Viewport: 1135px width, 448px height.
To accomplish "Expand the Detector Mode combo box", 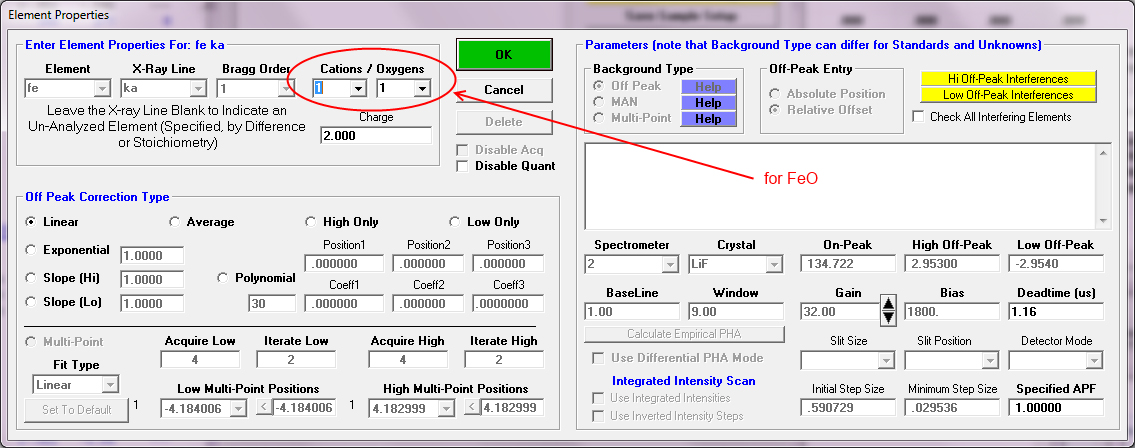I will point(1094,360).
